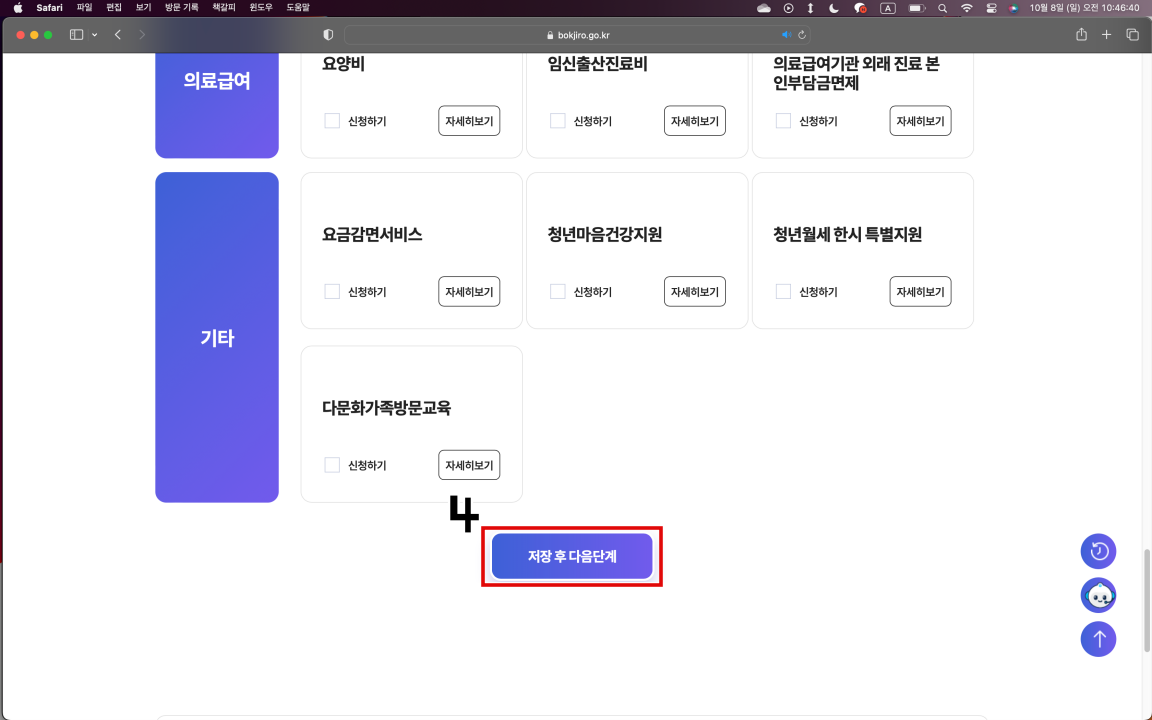The image size is (1152, 720).
Task: Show all tabs using tab overview icon
Action: 1131,33
